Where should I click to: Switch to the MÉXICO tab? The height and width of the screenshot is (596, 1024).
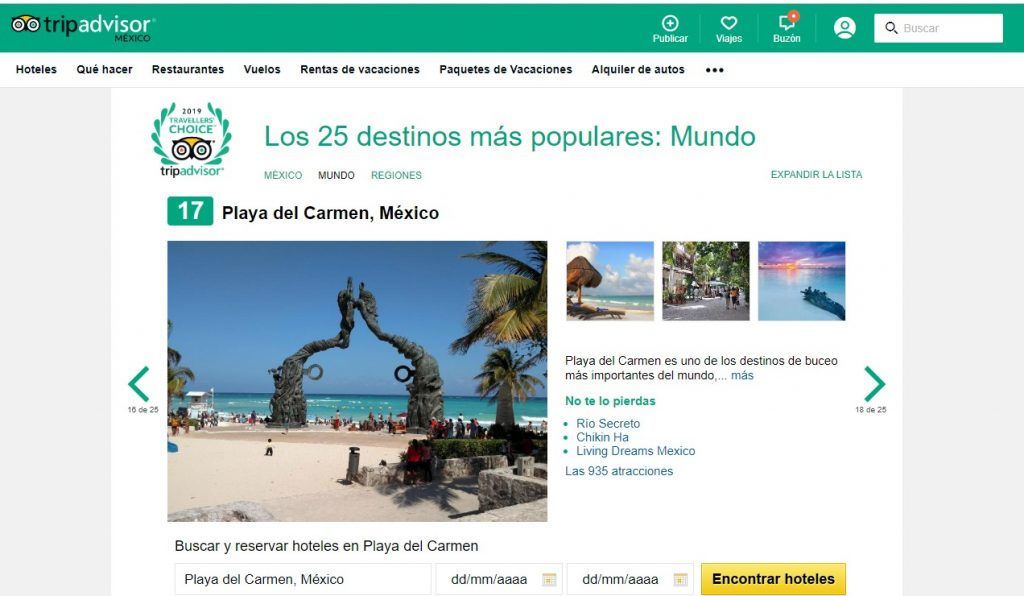coord(283,175)
